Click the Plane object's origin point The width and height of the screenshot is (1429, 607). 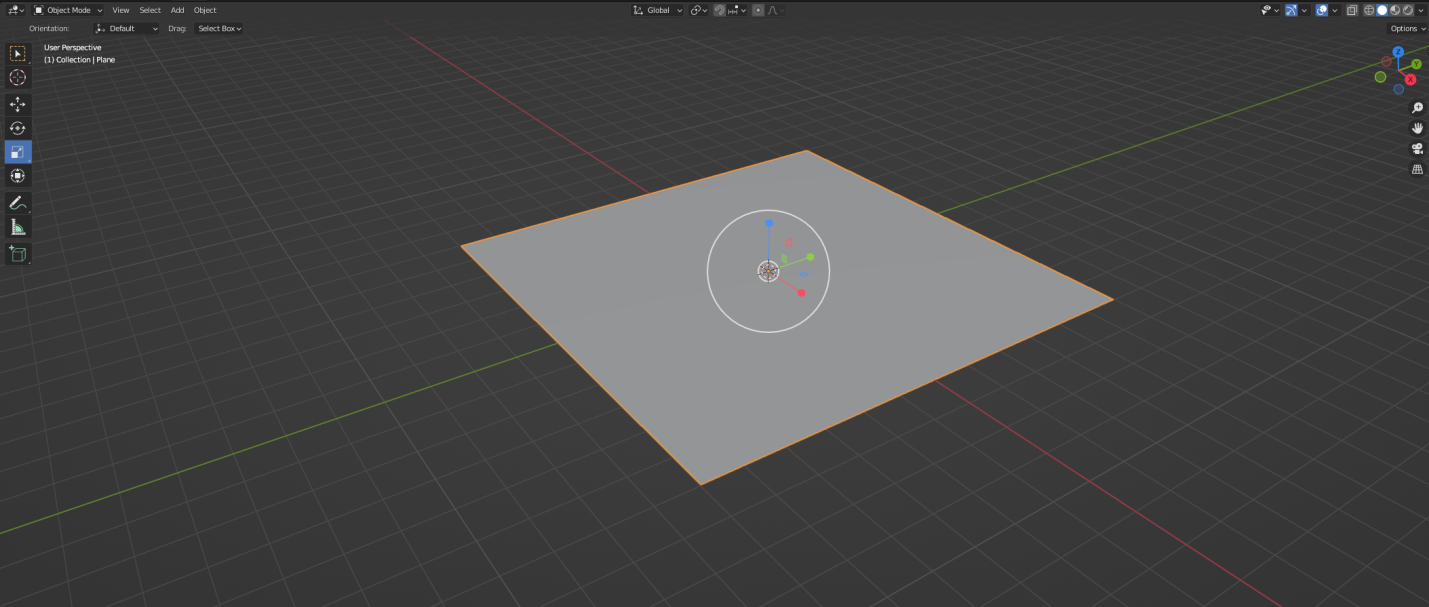point(768,271)
